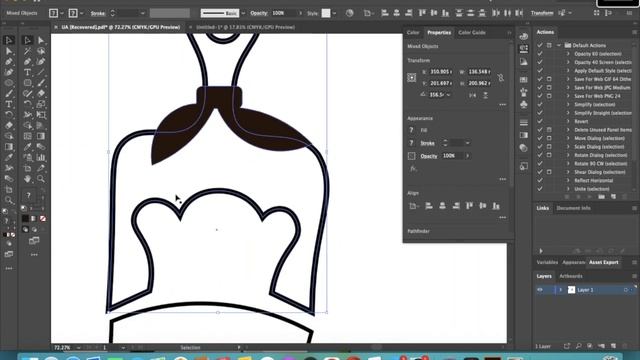640x360 pixels.
Task: Open more Transform options ellipsis
Action: point(502,104)
